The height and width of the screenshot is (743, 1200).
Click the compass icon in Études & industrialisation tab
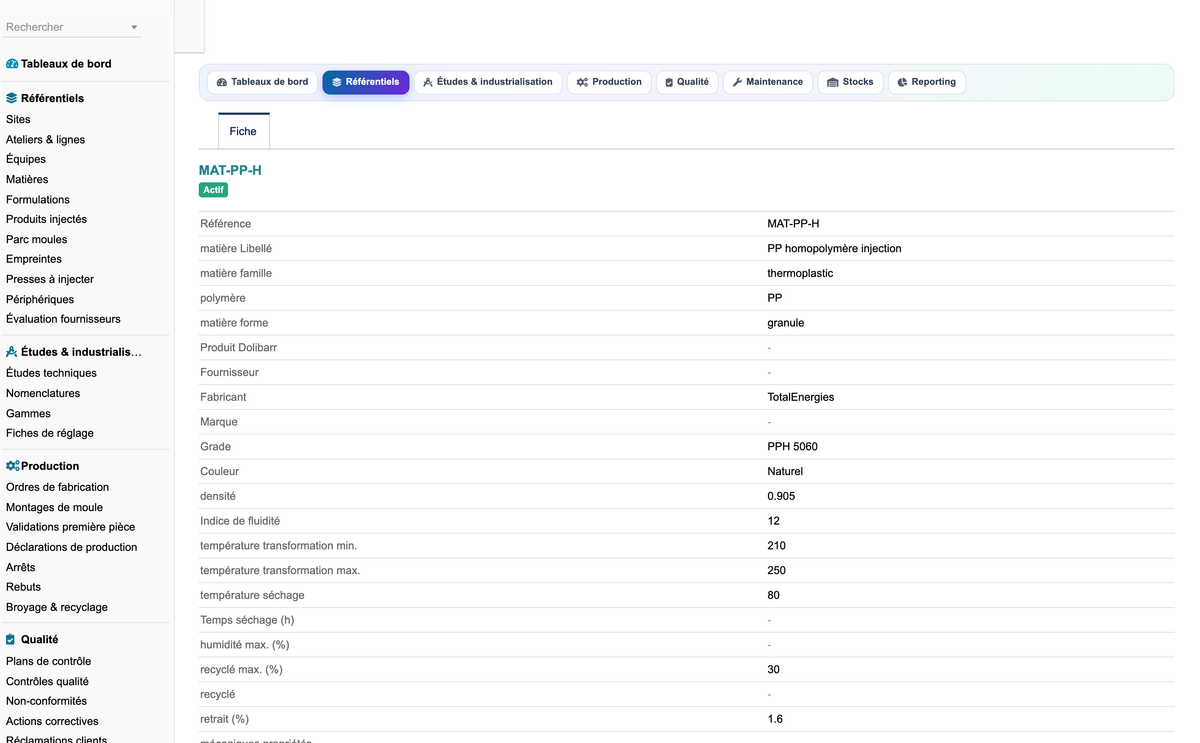[x=428, y=82]
